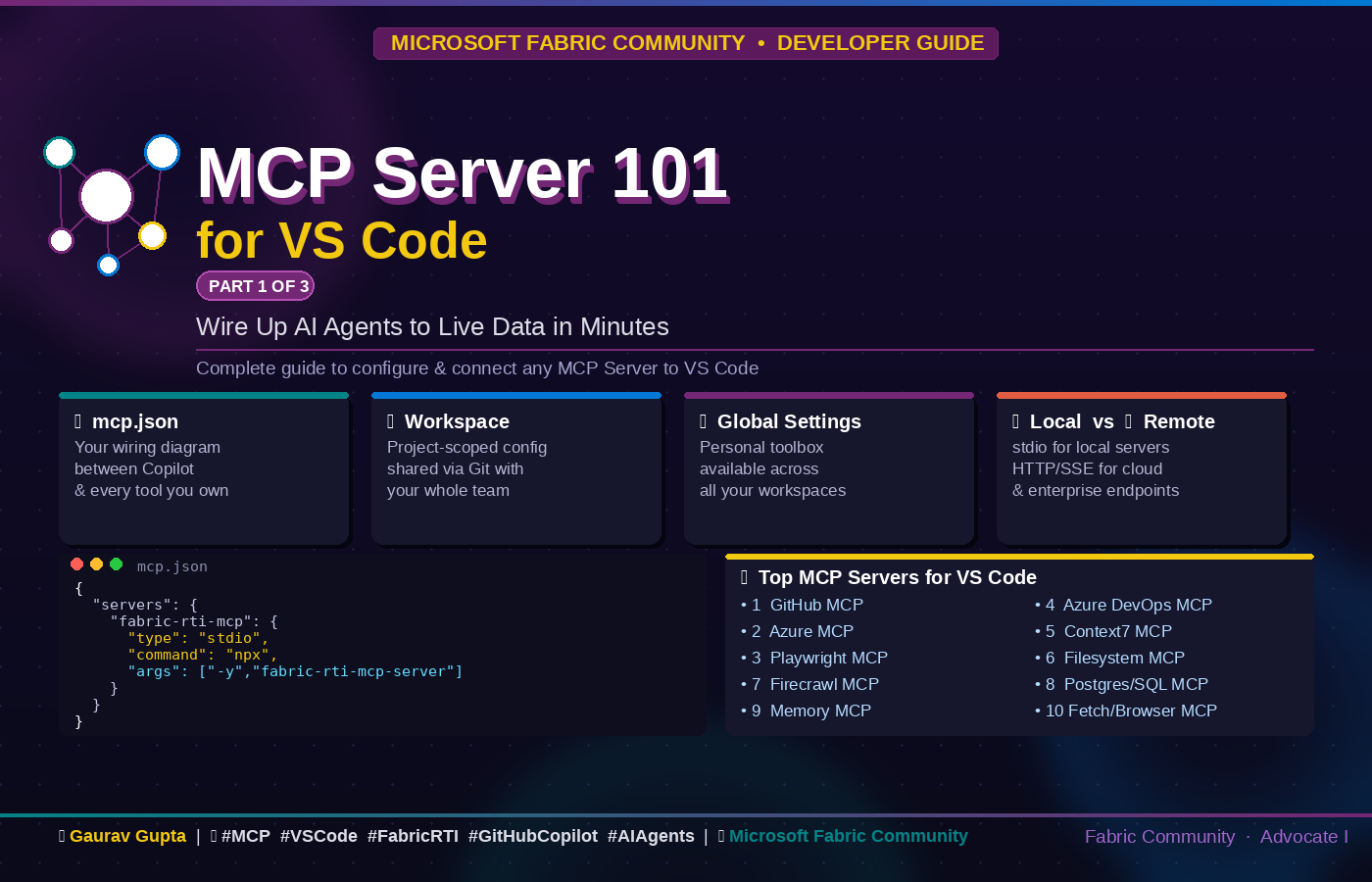Select '10 Fetch/Browser MCP' in the list
The image size is (1372, 882).
click(1126, 710)
